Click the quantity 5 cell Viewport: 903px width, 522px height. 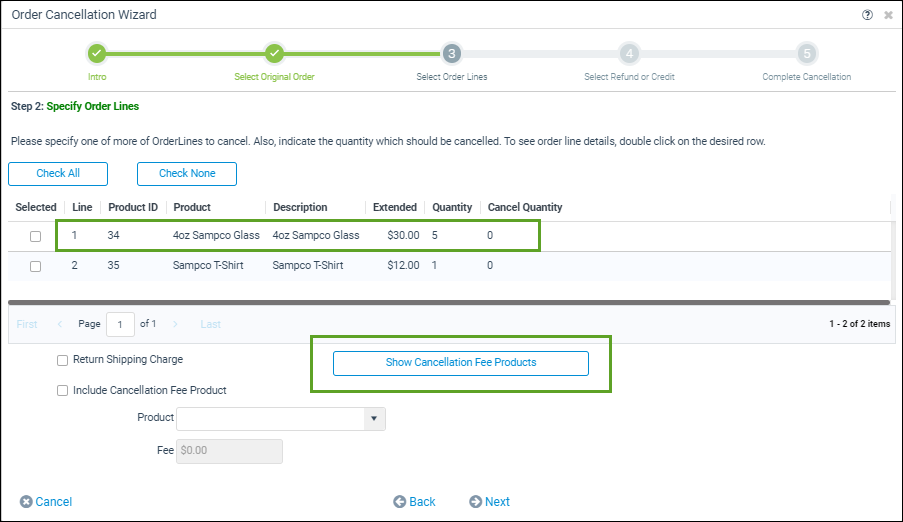pyautogui.click(x=435, y=236)
